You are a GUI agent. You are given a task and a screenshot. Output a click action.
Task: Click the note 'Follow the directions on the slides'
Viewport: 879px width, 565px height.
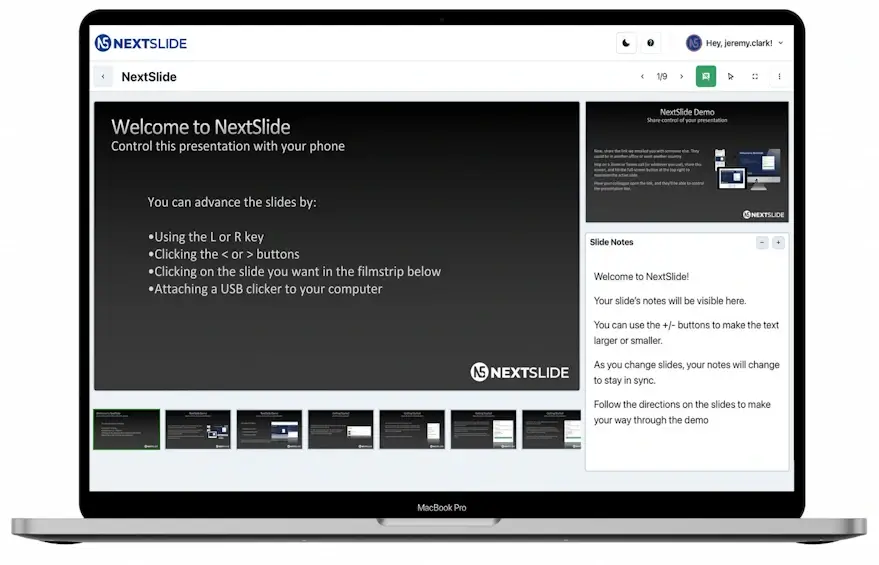coord(682,413)
